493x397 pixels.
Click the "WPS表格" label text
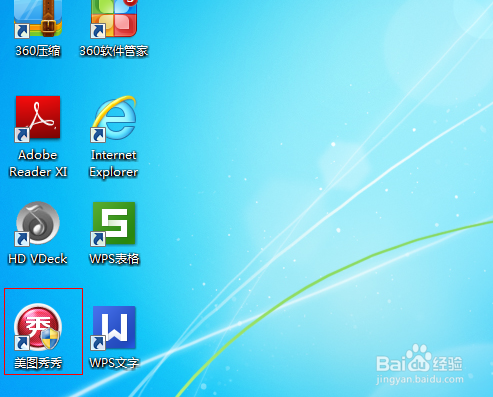coord(114,259)
